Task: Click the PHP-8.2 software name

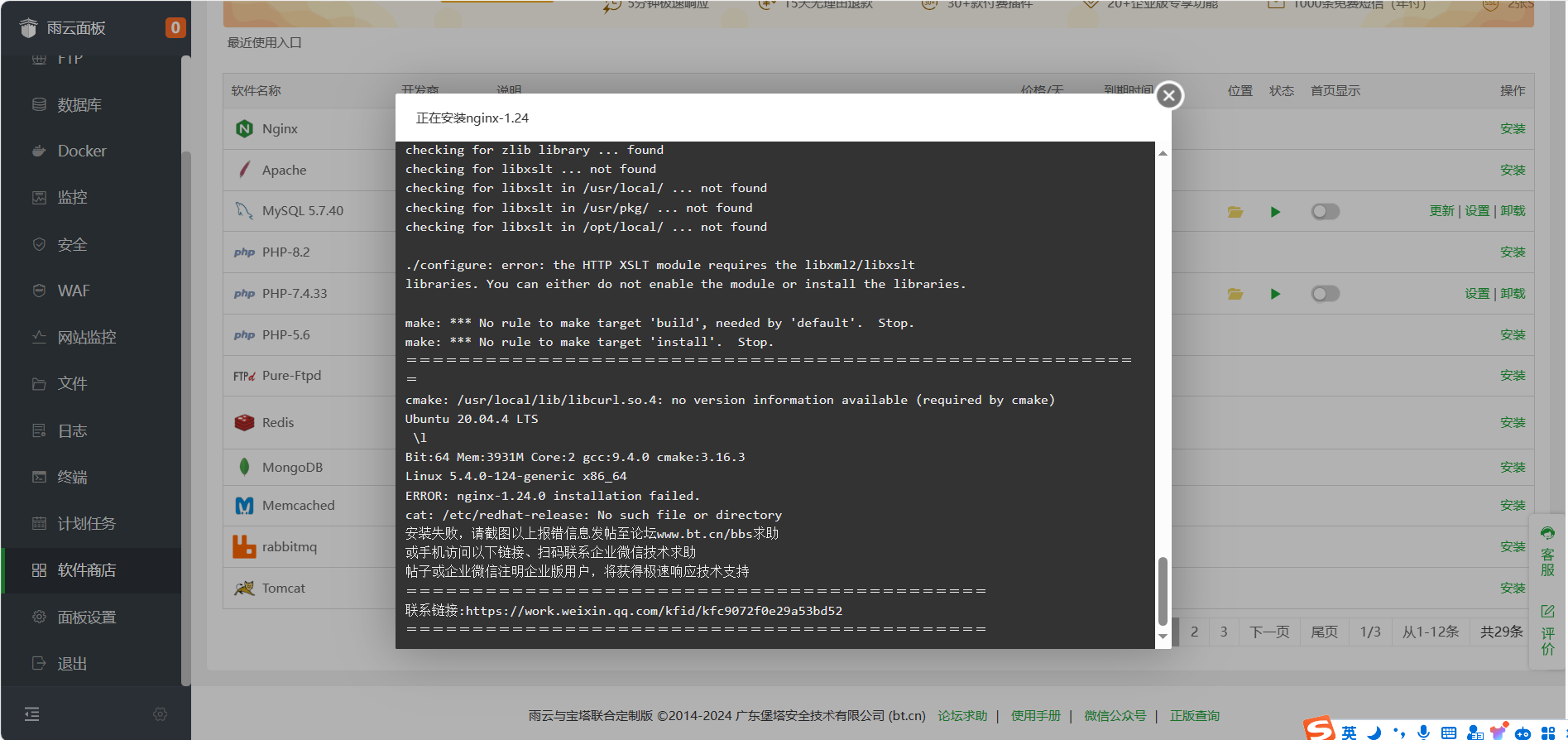Action: coord(286,252)
